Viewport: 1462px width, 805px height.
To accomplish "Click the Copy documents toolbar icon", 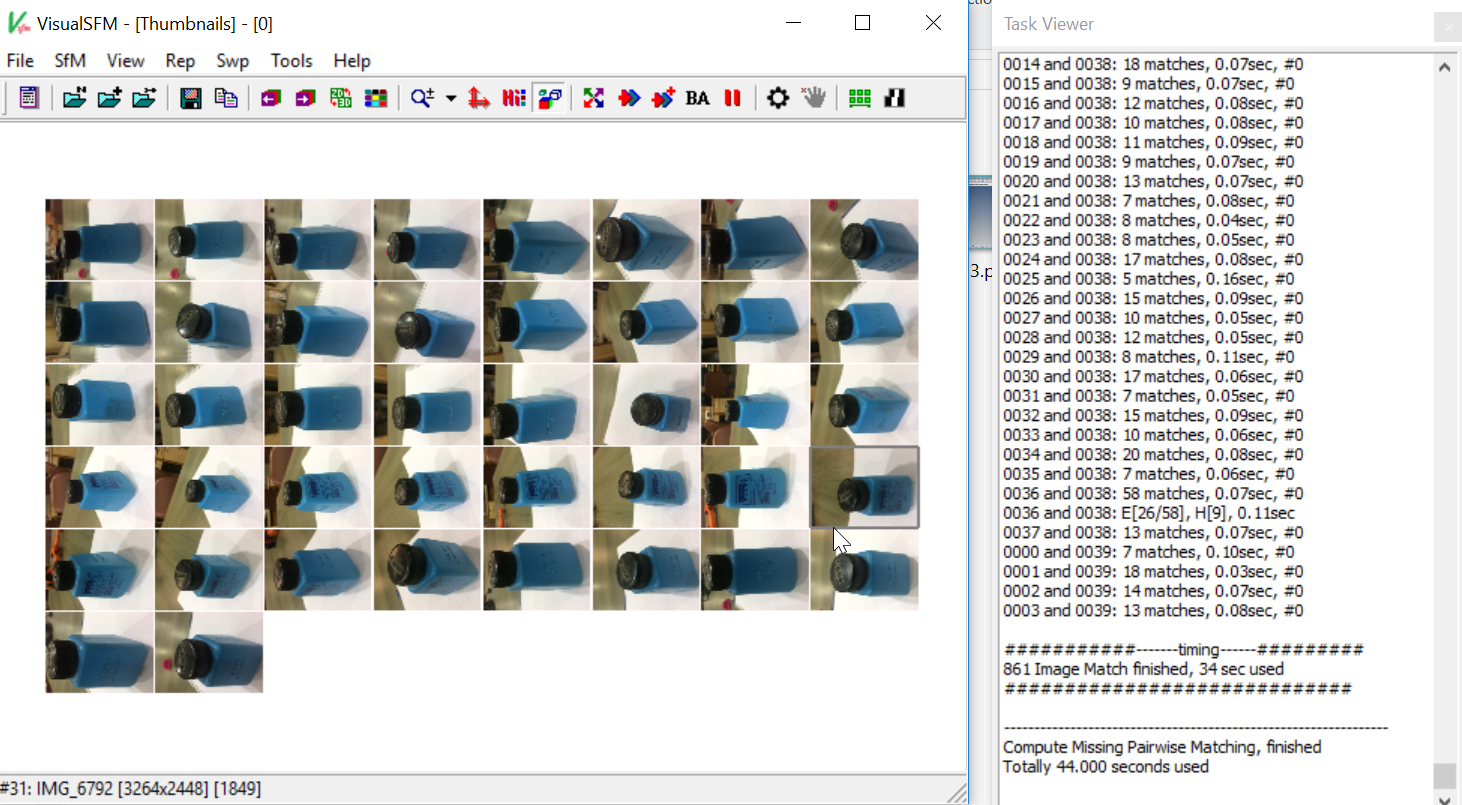I will 226,98.
